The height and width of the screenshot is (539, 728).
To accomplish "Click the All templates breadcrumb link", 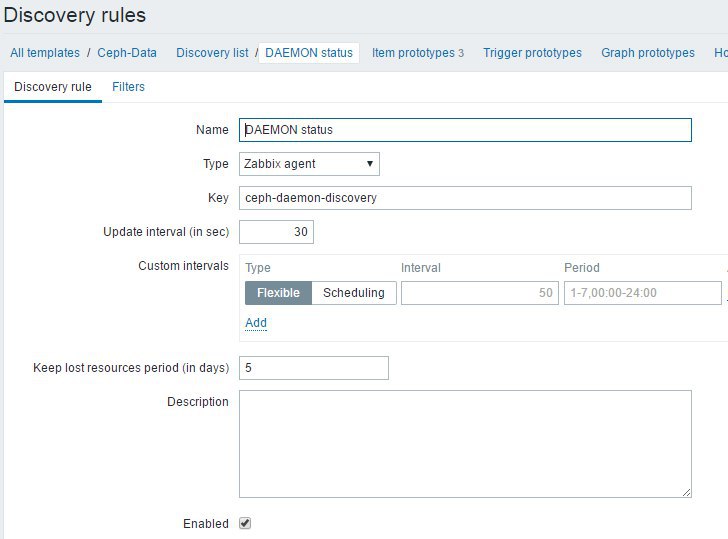I will [x=45, y=53].
